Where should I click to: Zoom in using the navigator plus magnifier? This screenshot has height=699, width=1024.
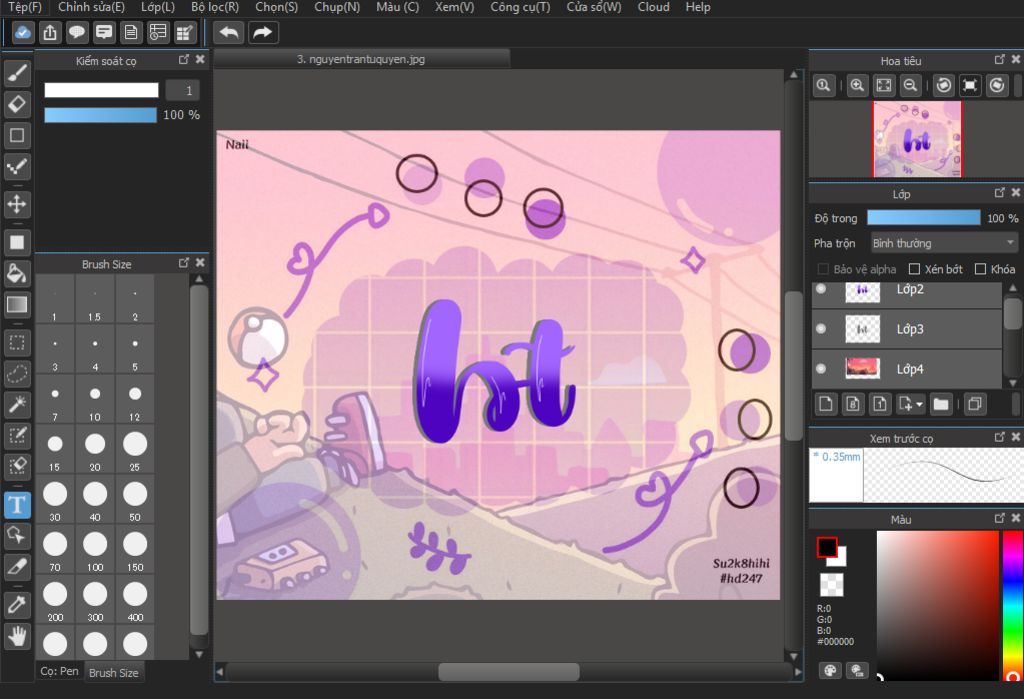[x=857, y=85]
